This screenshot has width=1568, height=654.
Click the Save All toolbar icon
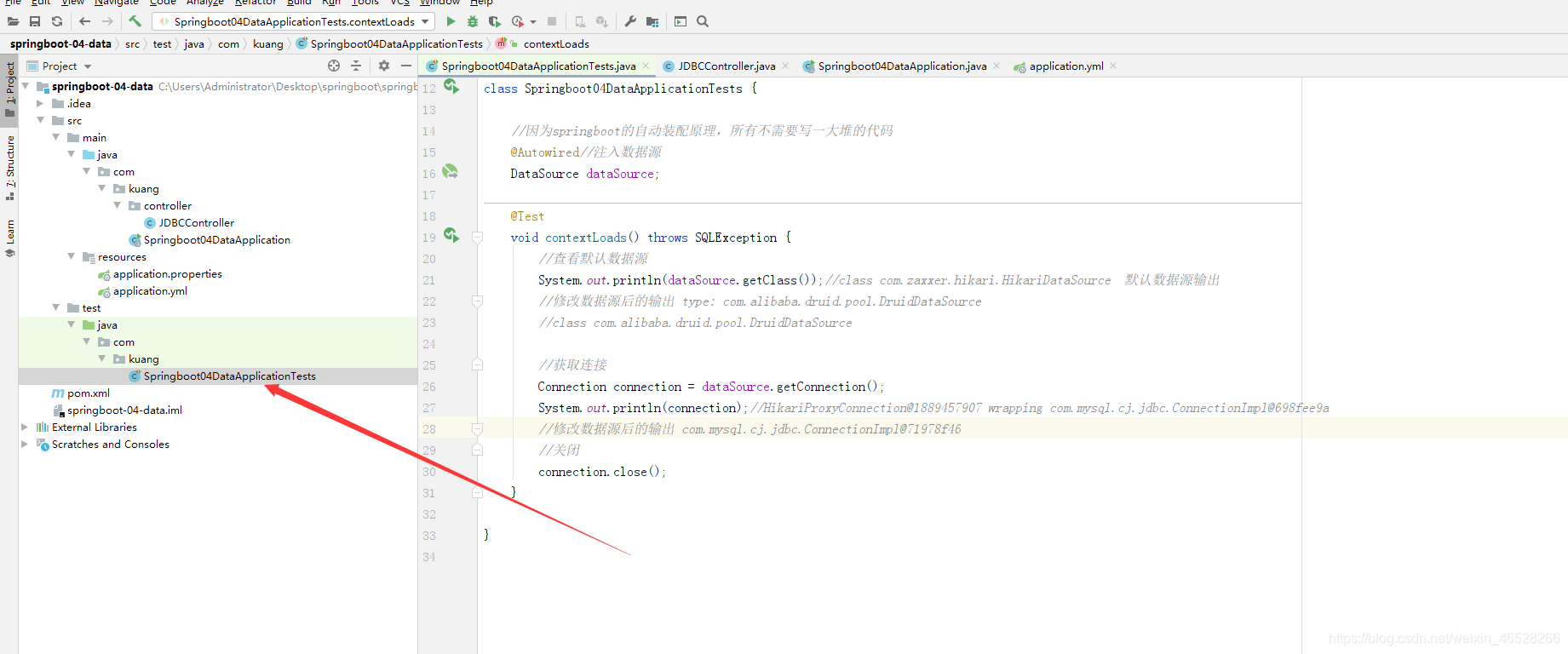[x=35, y=21]
